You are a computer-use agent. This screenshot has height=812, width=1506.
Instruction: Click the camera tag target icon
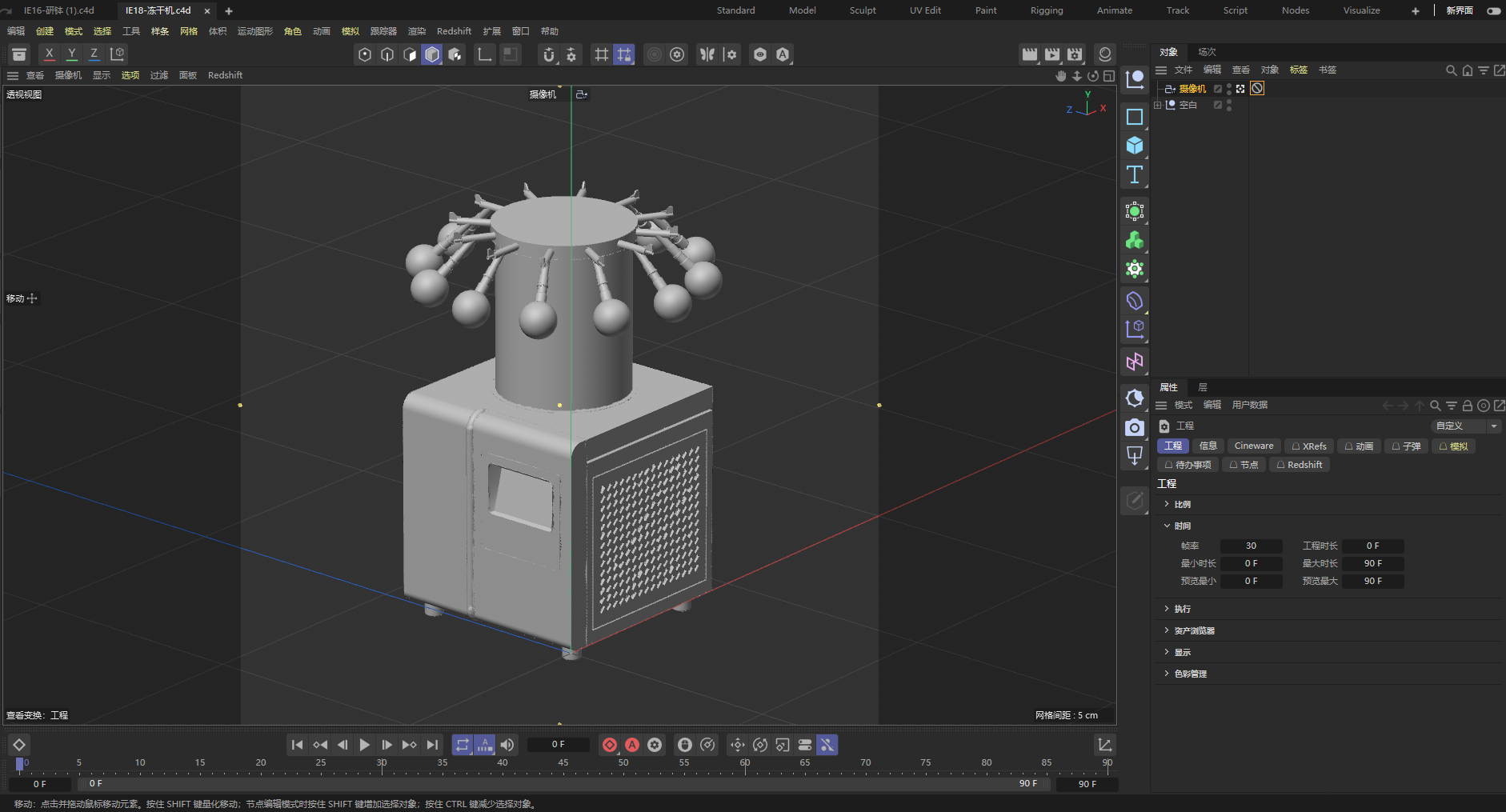[1240, 89]
